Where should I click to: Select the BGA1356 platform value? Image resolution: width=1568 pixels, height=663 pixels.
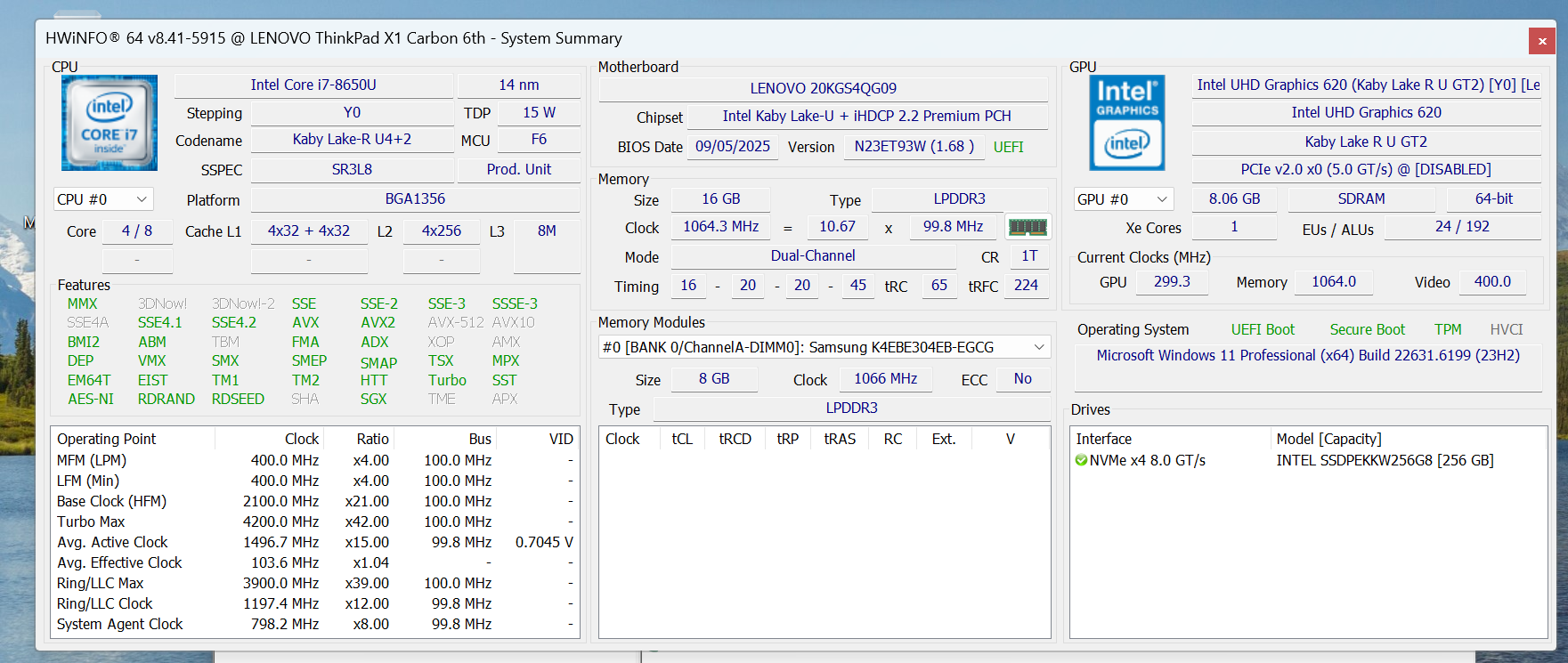pos(415,199)
